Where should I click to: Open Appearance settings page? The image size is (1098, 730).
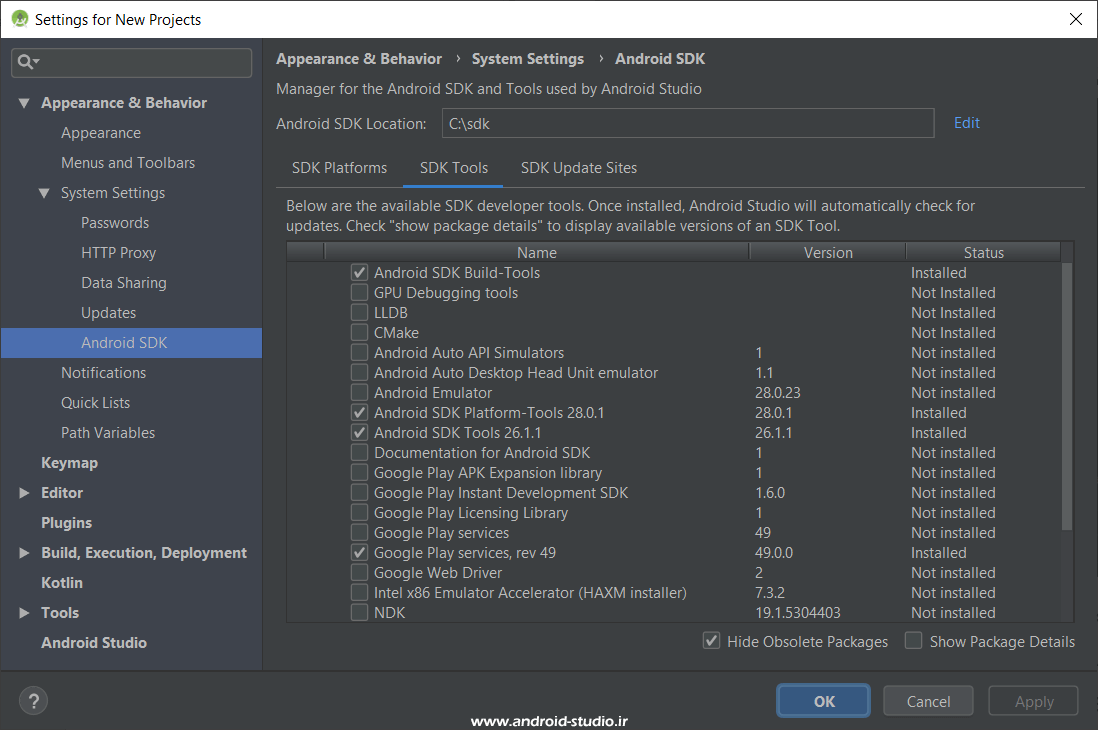101,133
